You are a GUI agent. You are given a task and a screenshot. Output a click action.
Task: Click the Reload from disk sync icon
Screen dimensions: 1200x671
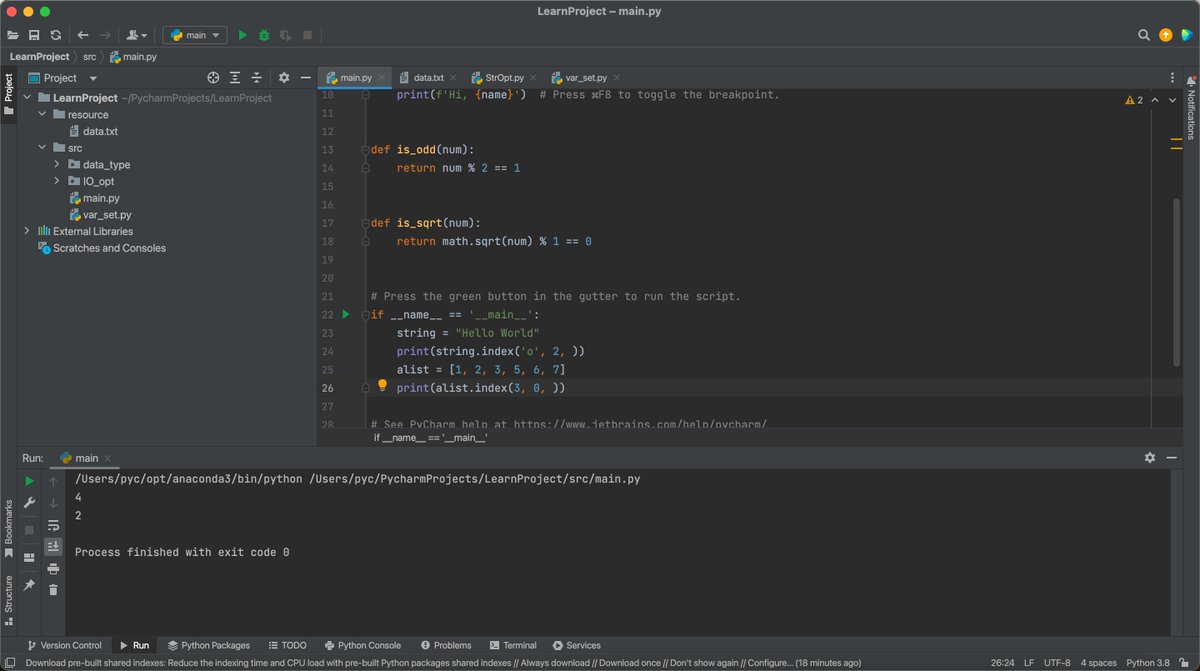pyautogui.click(x=56, y=35)
